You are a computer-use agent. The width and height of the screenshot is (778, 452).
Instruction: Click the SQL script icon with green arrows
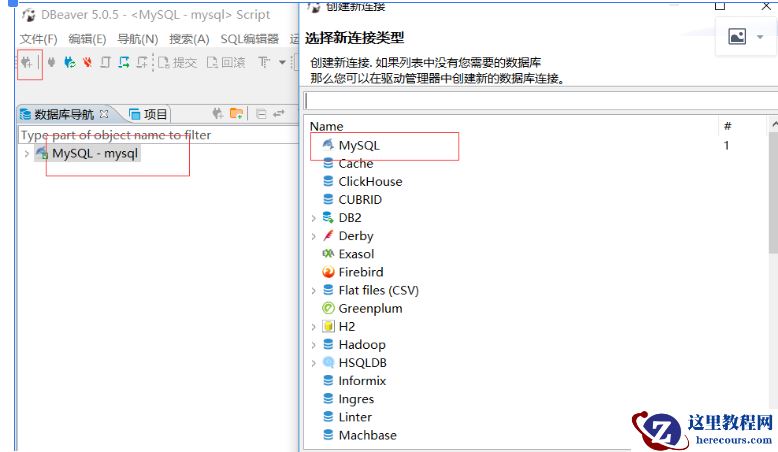124,63
